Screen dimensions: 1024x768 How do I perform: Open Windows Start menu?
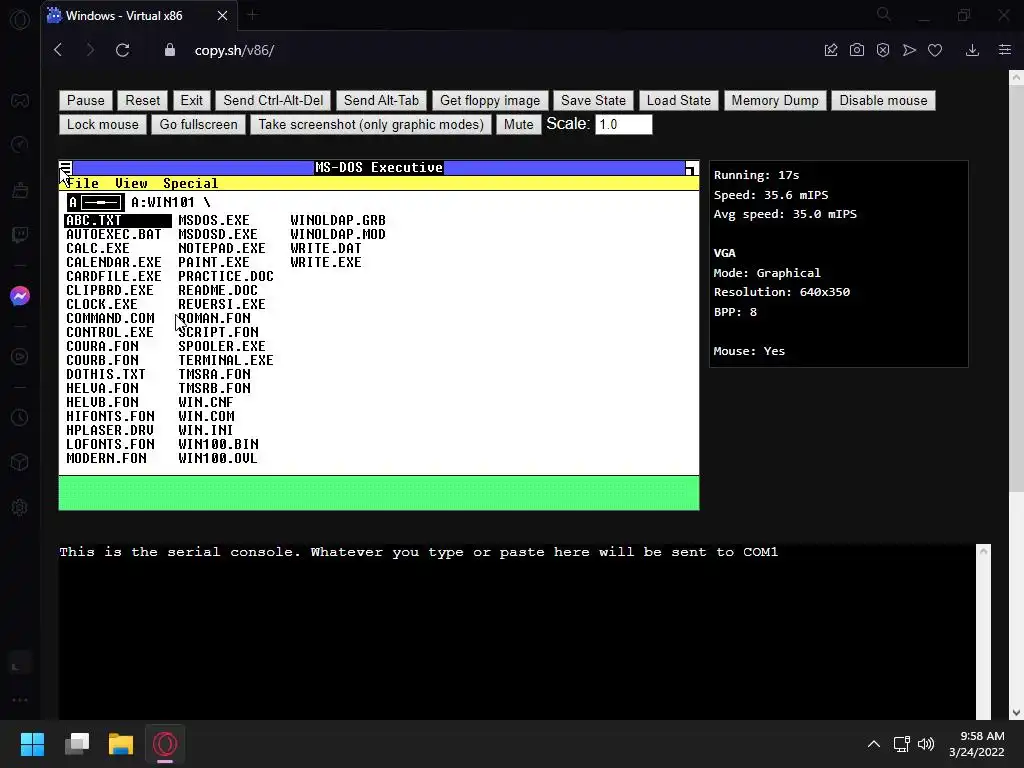click(x=32, y=744)
